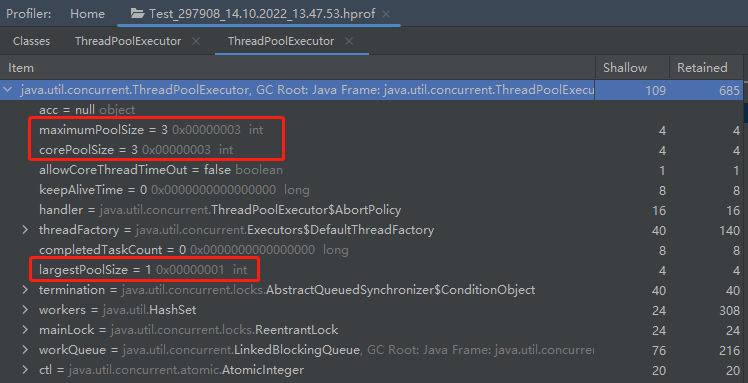Viewport: 748px width, 383px height.
Task: Expand the ctl AtomicInteger node
Action: (x=25, y=370)
